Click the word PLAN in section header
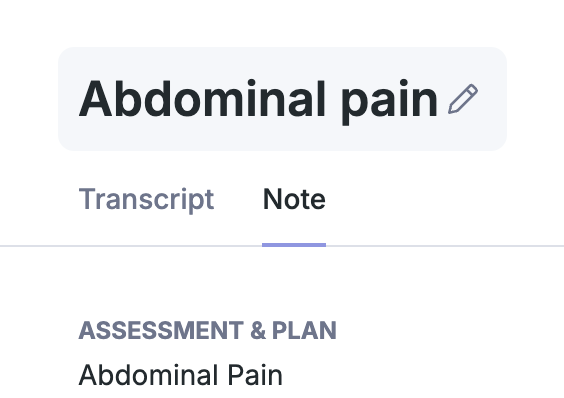 pyautogui.click(x=304, y=330)
